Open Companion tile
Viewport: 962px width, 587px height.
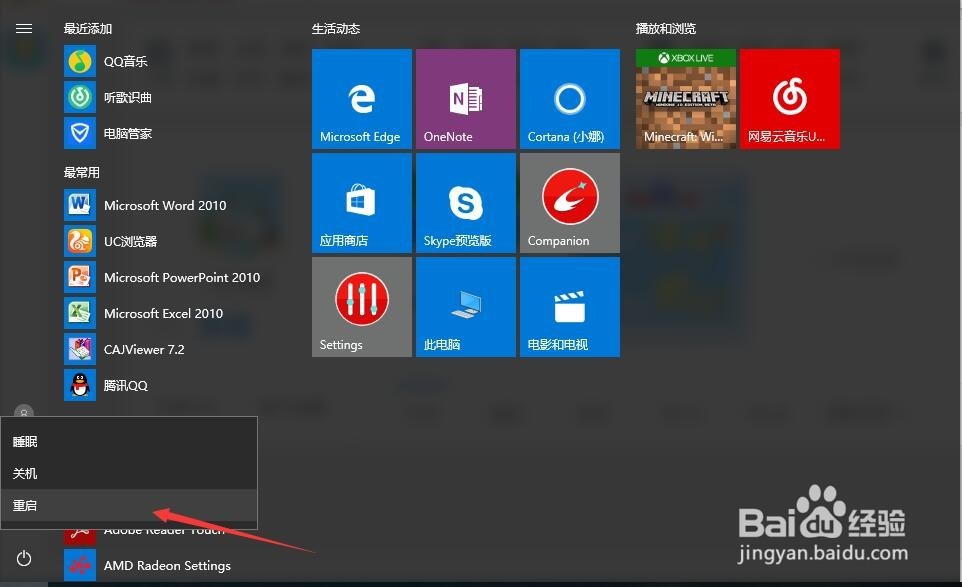click(570, 203)
